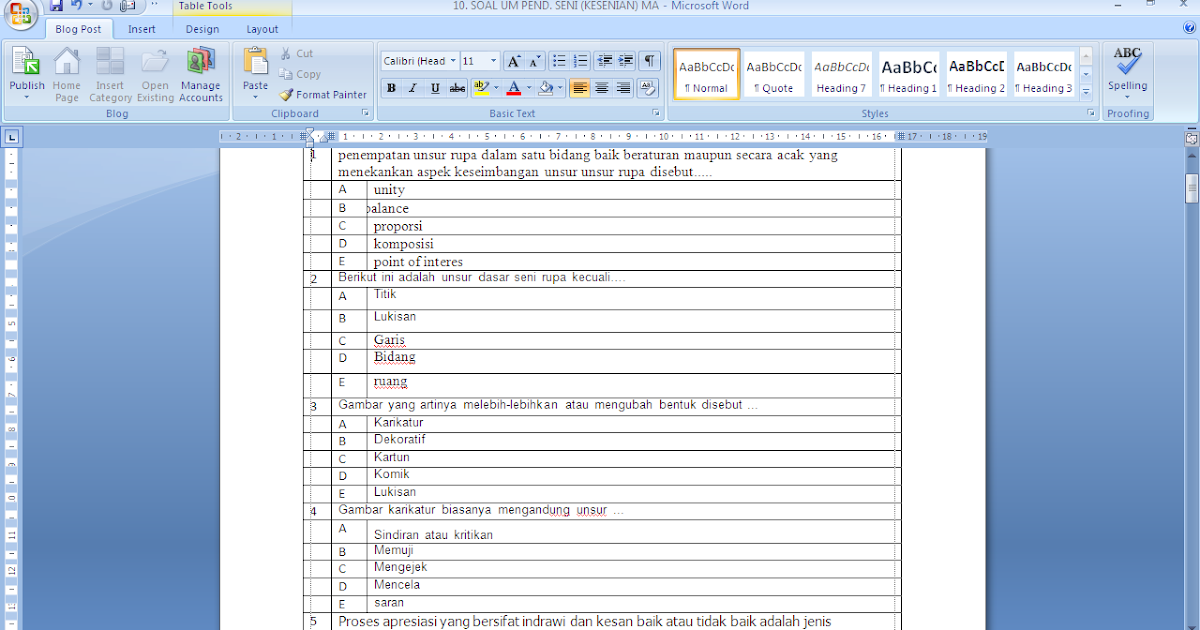Open the font size dropdown

pyautogui.click(x=493, y=61)
